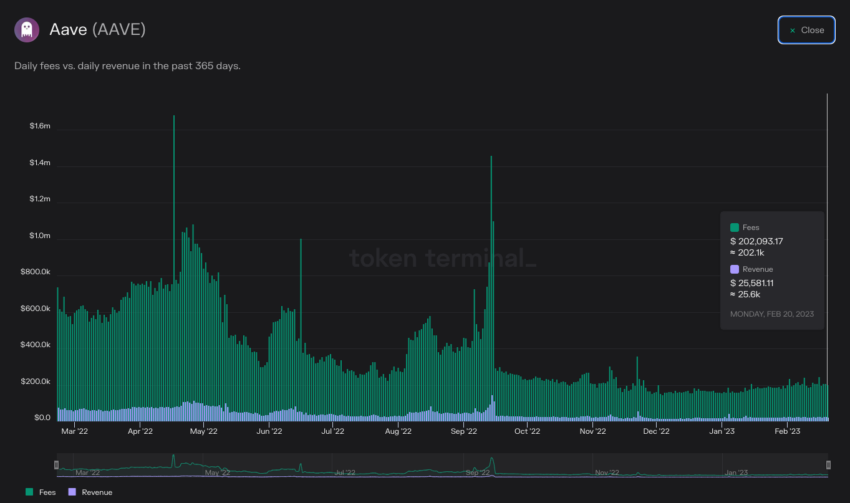Screen dimensions: 850x503
Task: Click the "Apr '22" x-axis label
Action: click(140, 431)
